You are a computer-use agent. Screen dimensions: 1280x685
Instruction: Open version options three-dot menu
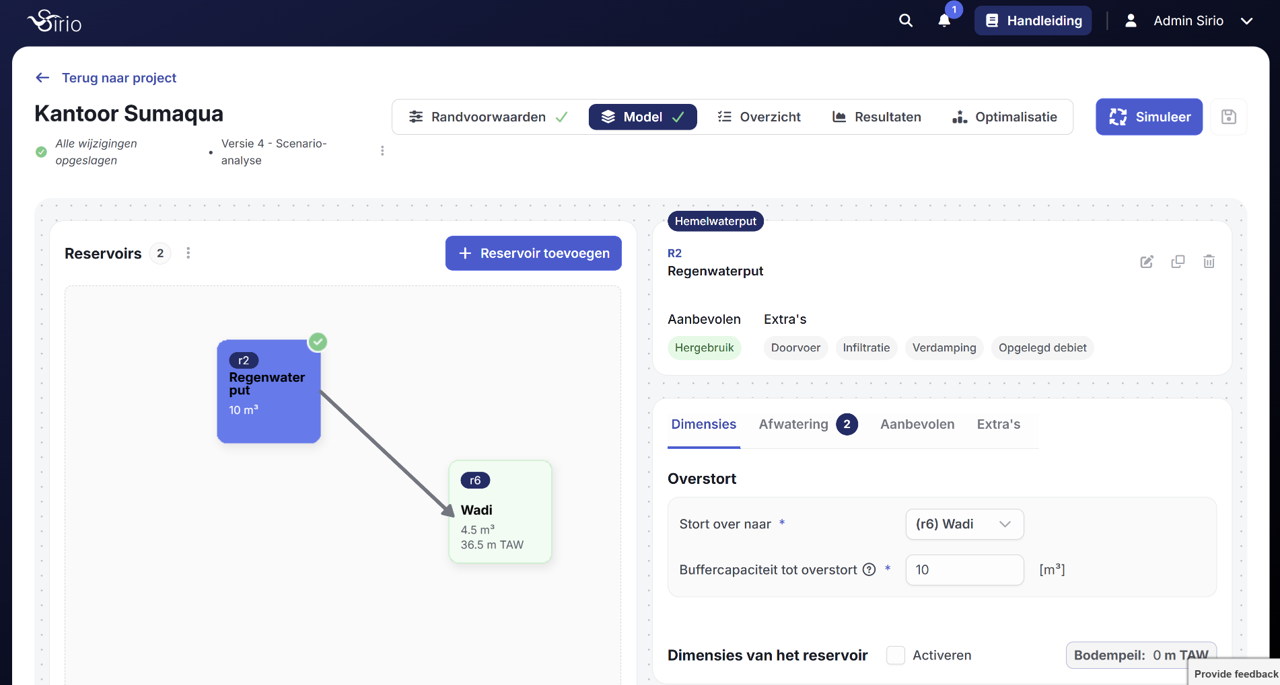[x=382, y=151]
